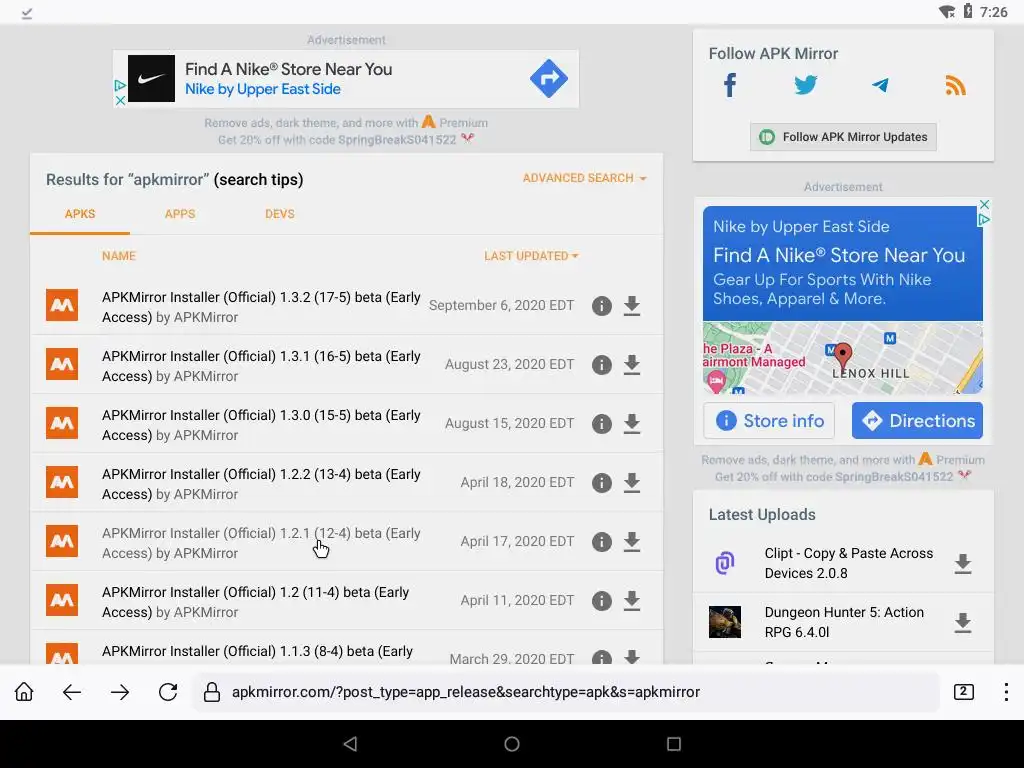Open APK Mirror Twitter icon
This screenshot has height=768, width=1024.
pyautogui.click(x=805, y=85)
